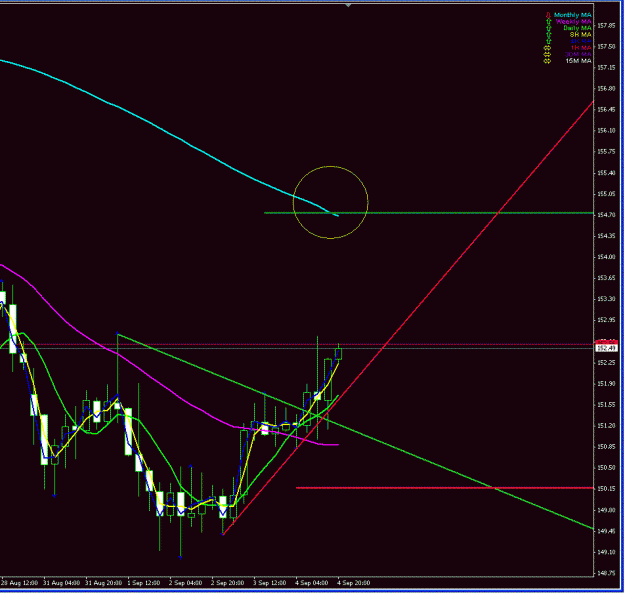Click the red down arrow beside Monthly MA
The height and width of the screenshot is (593, 625).
(548, 15)
